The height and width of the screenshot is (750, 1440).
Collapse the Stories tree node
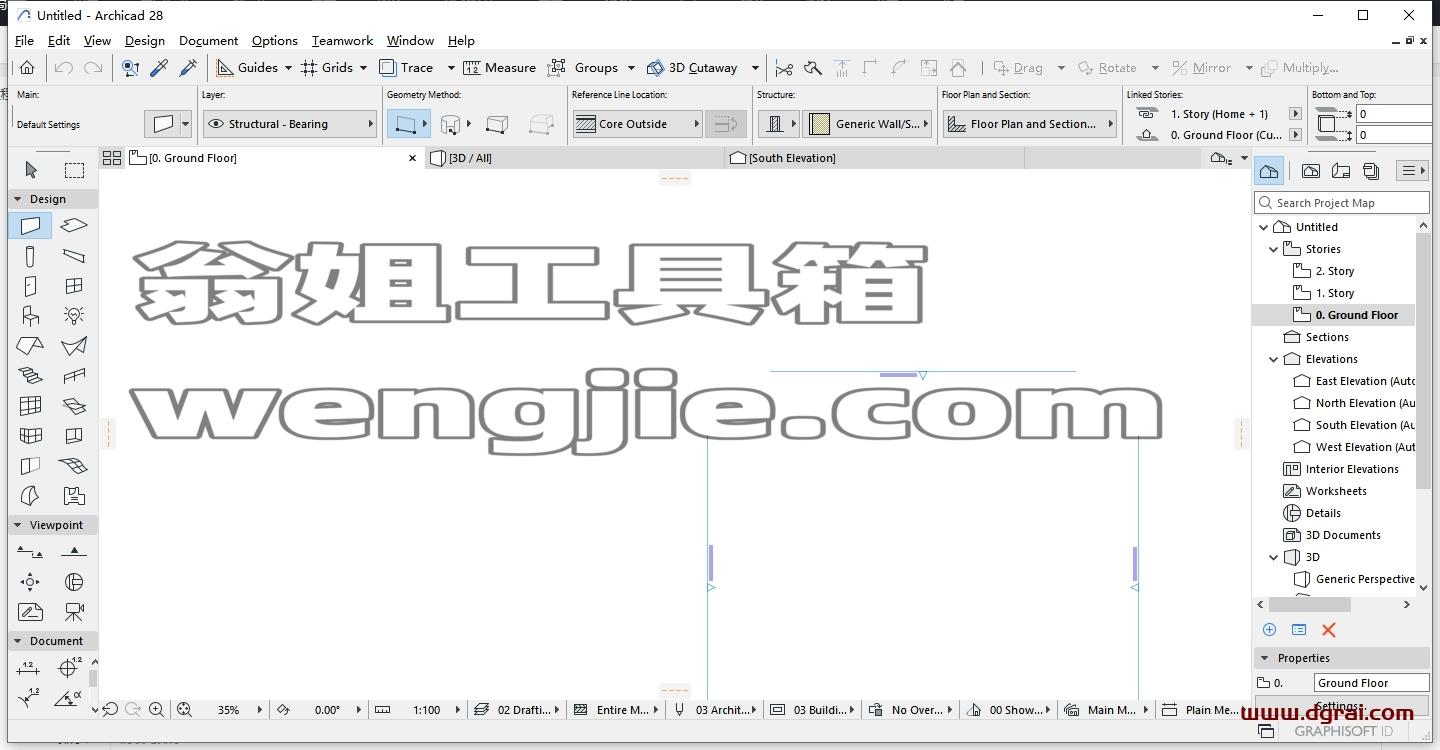coord(1274,249)
